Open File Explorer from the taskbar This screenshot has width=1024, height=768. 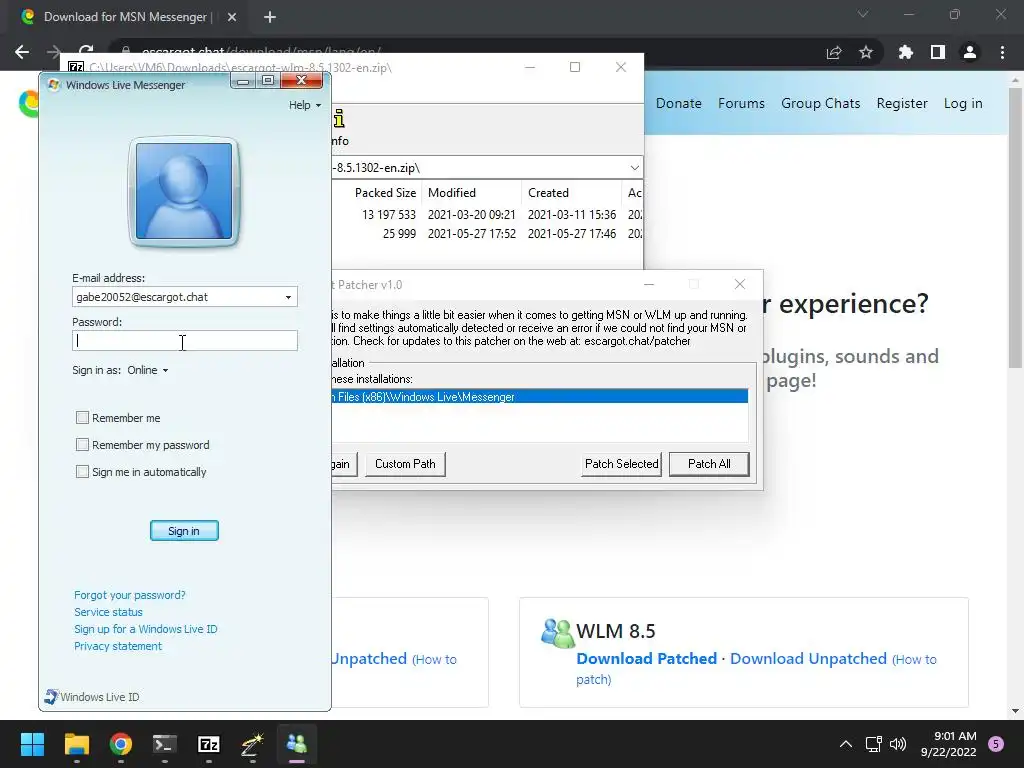click(76, 744)
